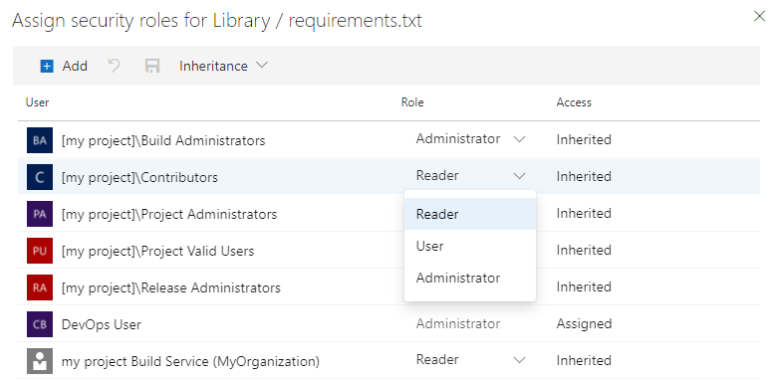Viewport: 780px width, 380px height.
Task: Click Inherited access for Project Administrators row
Action: [584, 213]
